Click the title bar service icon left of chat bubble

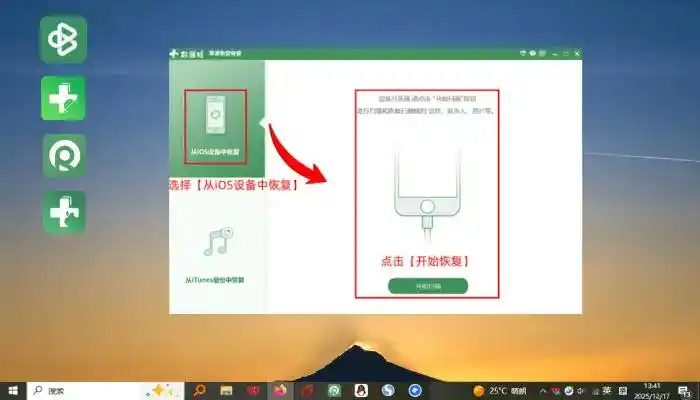tap(523, 54)
